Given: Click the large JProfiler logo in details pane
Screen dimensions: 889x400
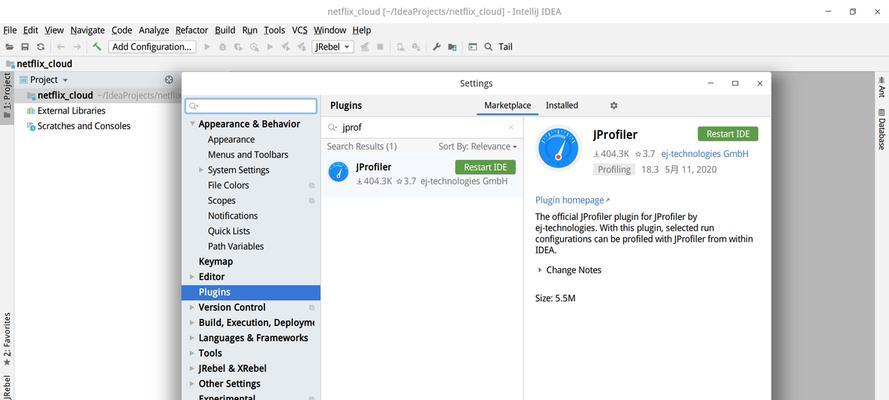Looking at the screenshot, I should pos(558,148).
